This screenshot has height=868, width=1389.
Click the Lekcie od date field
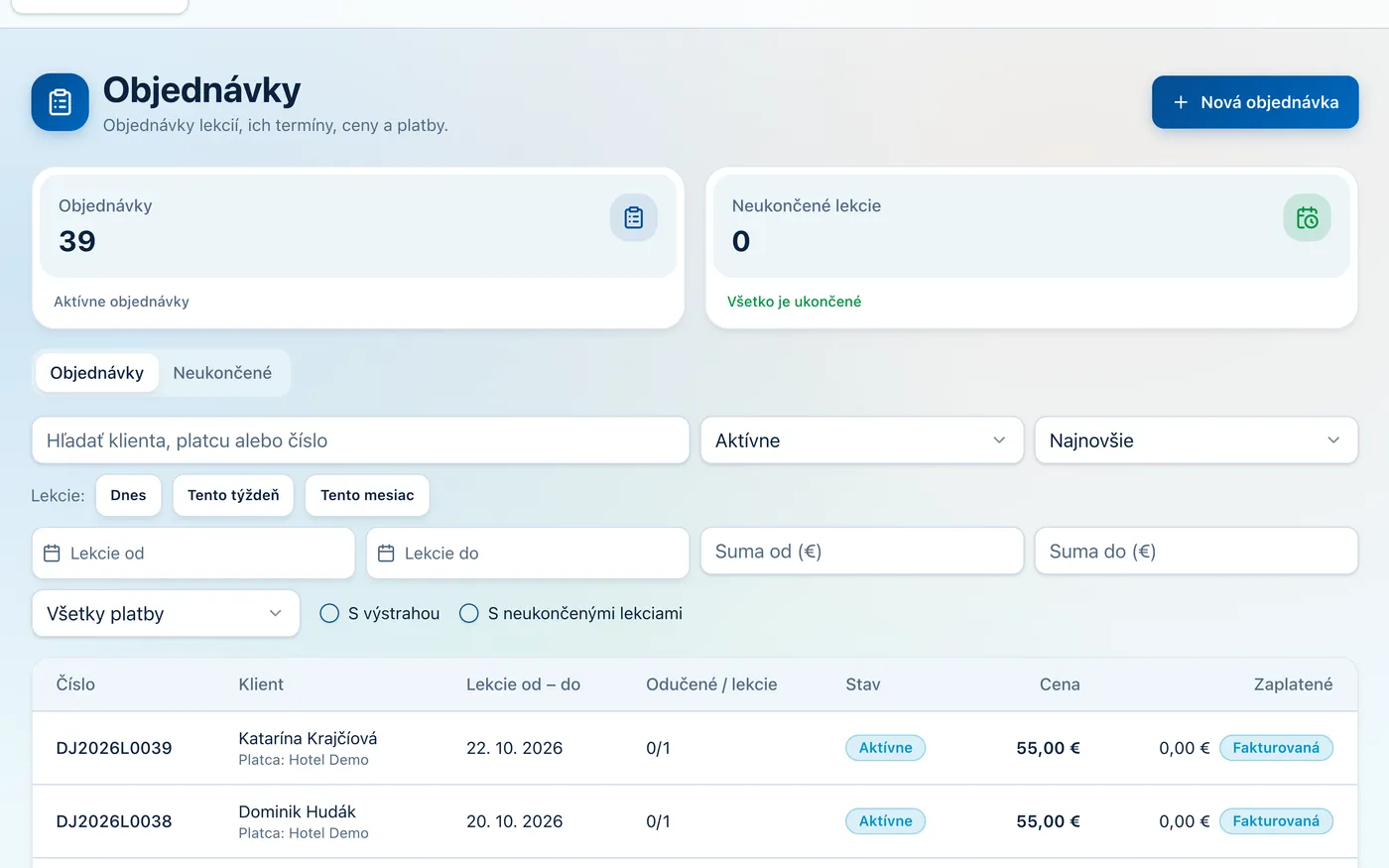(x=193, y=554)
